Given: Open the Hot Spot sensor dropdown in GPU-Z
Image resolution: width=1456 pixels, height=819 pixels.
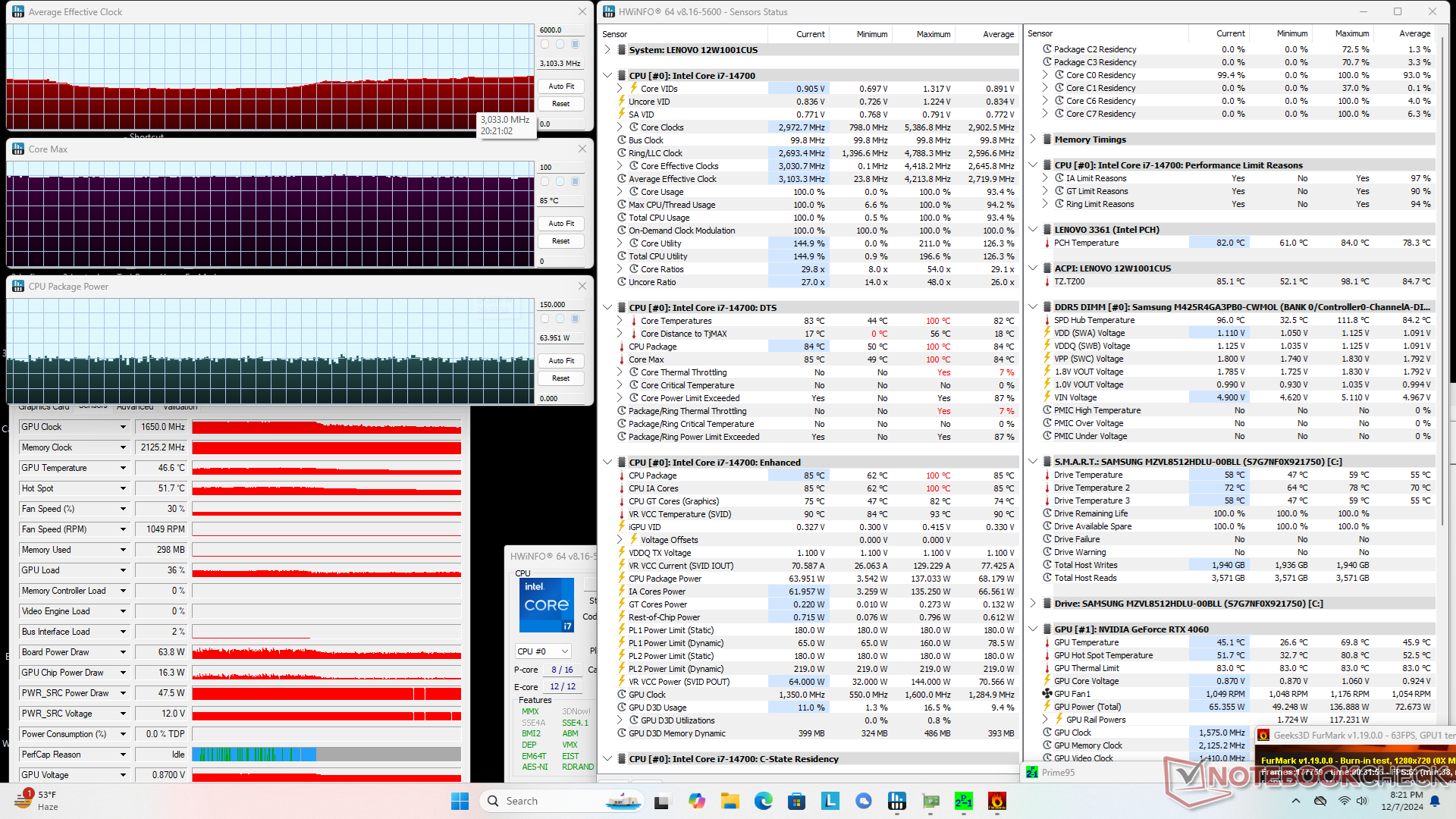Looking at the screenshot, I should (x=123, y=488).
